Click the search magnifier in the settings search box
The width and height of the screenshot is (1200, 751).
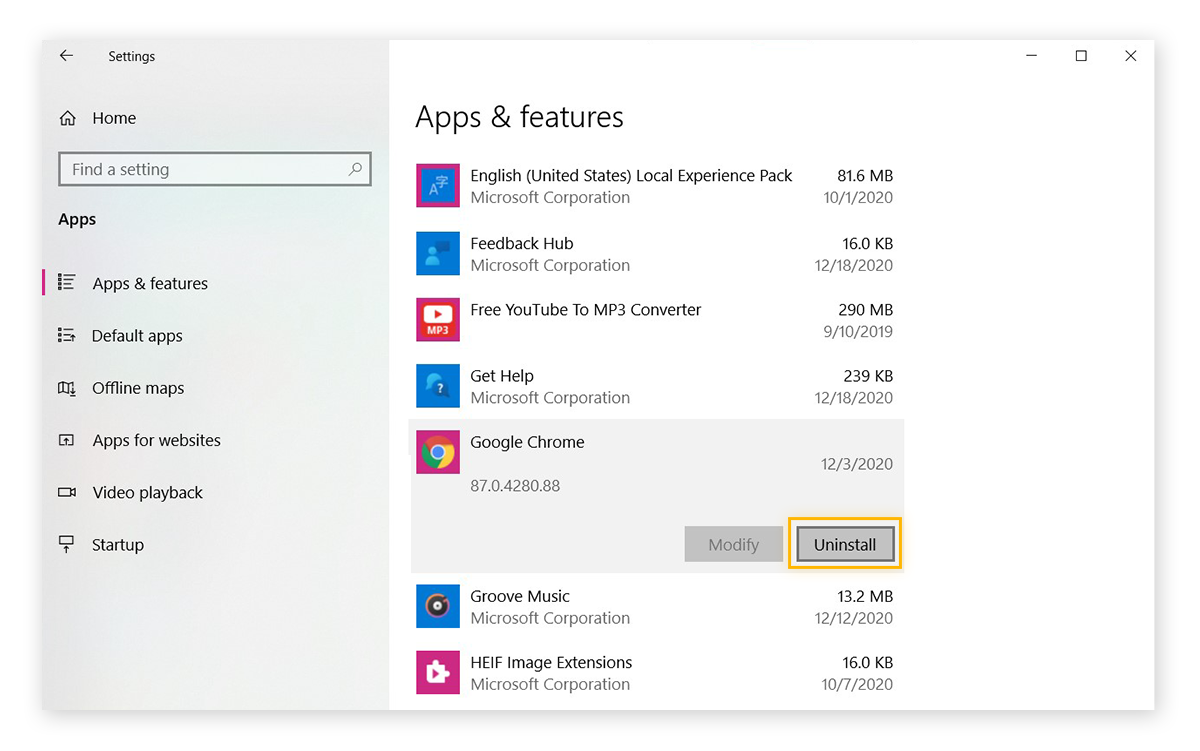pyautogui.click(x=355, y=169)
